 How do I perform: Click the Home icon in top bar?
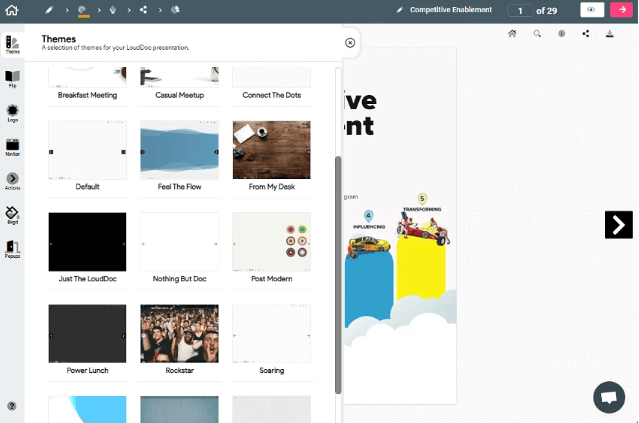point(12,11)
